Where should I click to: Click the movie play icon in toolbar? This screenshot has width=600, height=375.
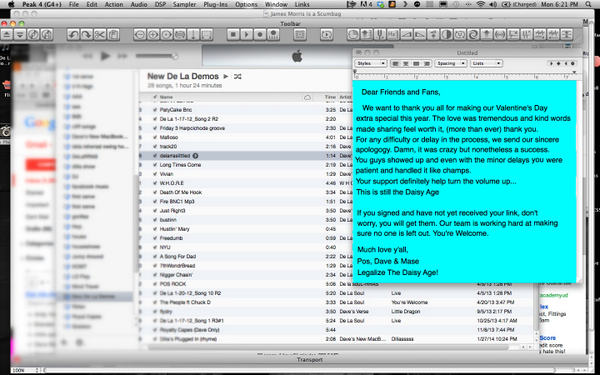pyautogui.click(x=326, y=35)
